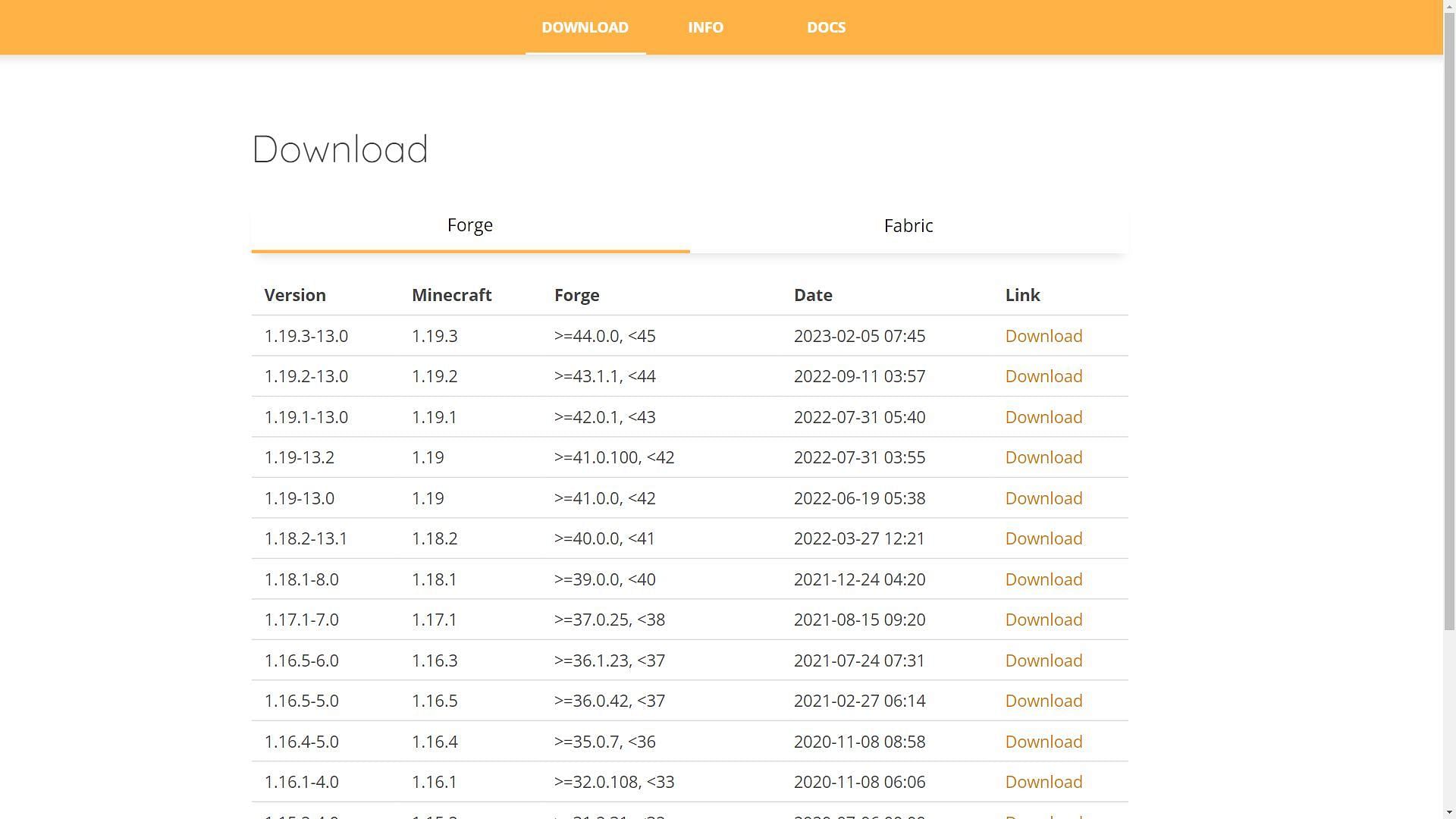Click Download for version 1.19-13.0
The image size is (1456, 819).
click(x=1044, y=498)
